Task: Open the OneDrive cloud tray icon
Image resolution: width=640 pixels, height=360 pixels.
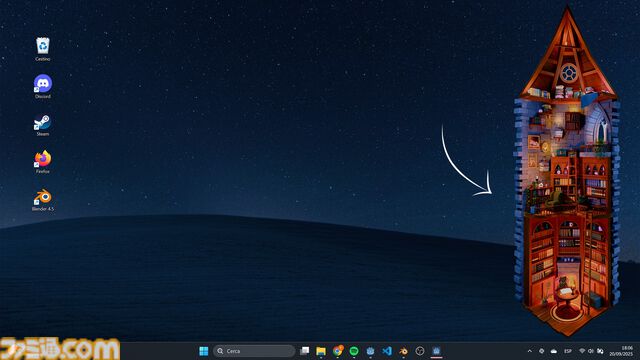Action: (x=554, y=351)
